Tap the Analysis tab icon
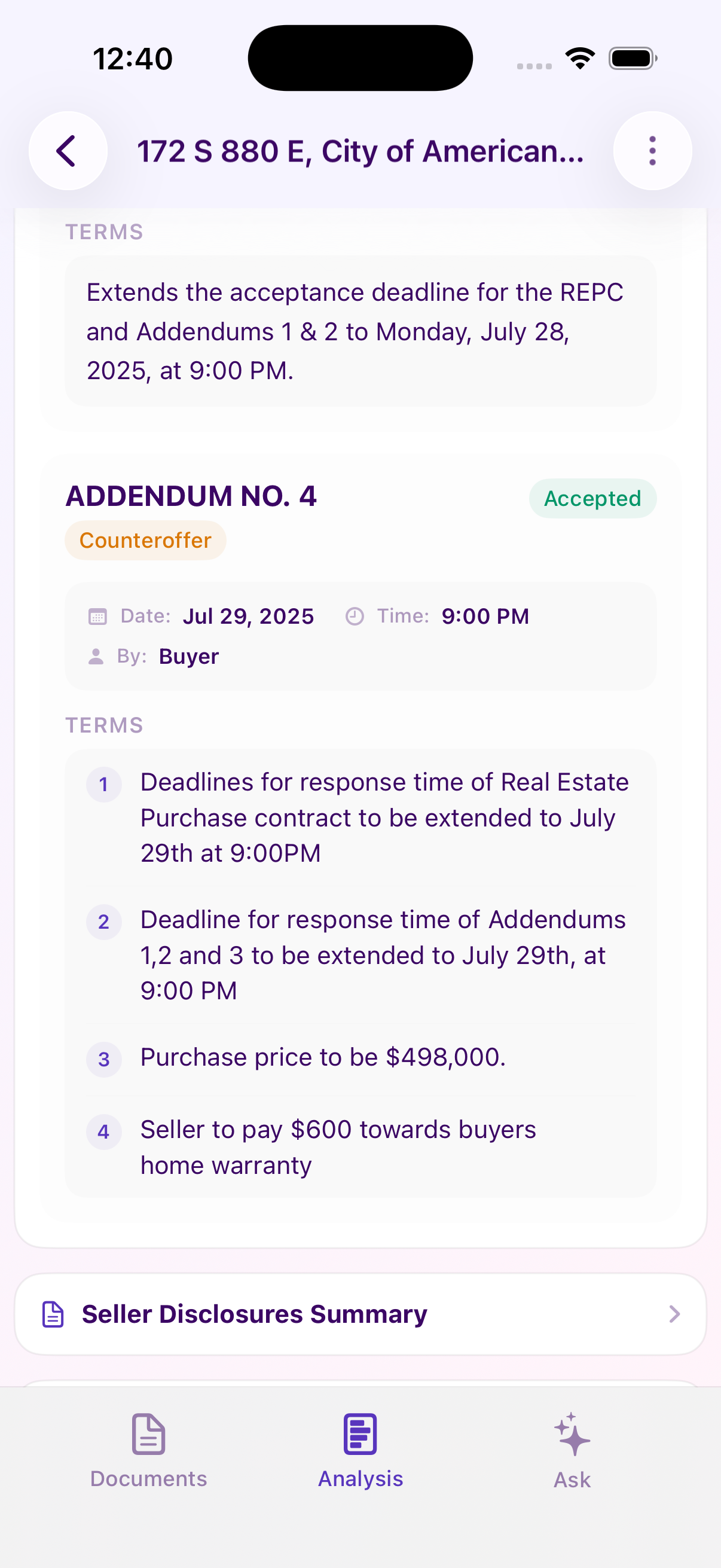The width and height of the screenshot is (721, 1568). (360, 1433)
